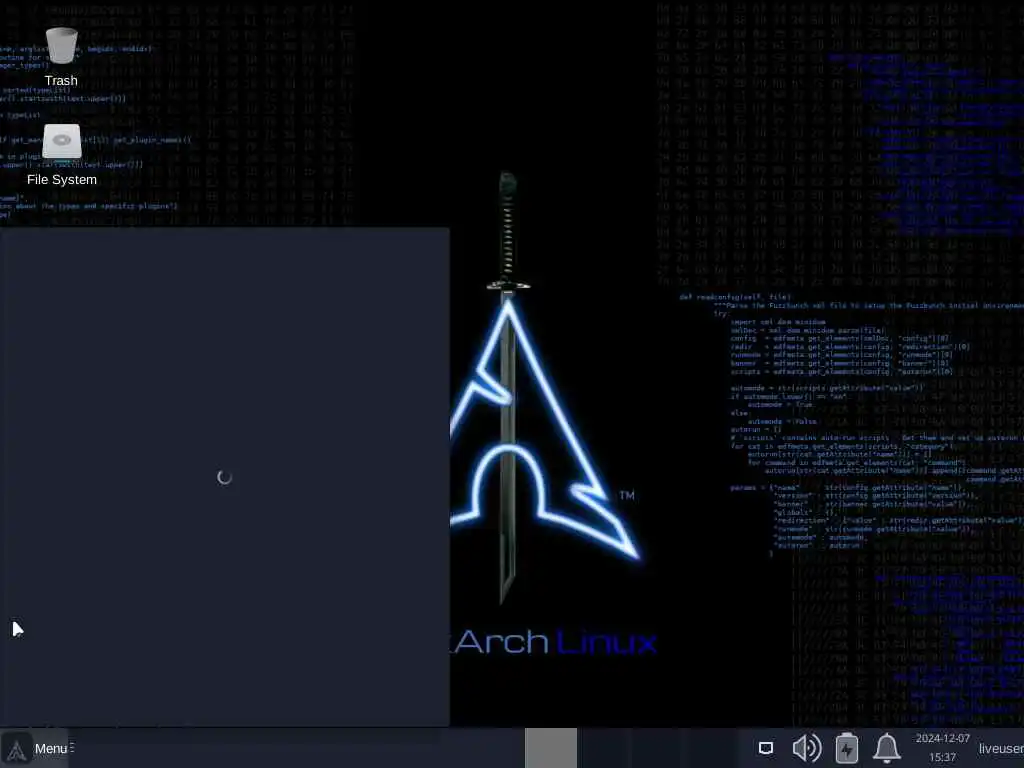Open the volume speaker icon in the tray
Image resolution: width=1024 pixels, height=768 pixels.
(807, 748)
